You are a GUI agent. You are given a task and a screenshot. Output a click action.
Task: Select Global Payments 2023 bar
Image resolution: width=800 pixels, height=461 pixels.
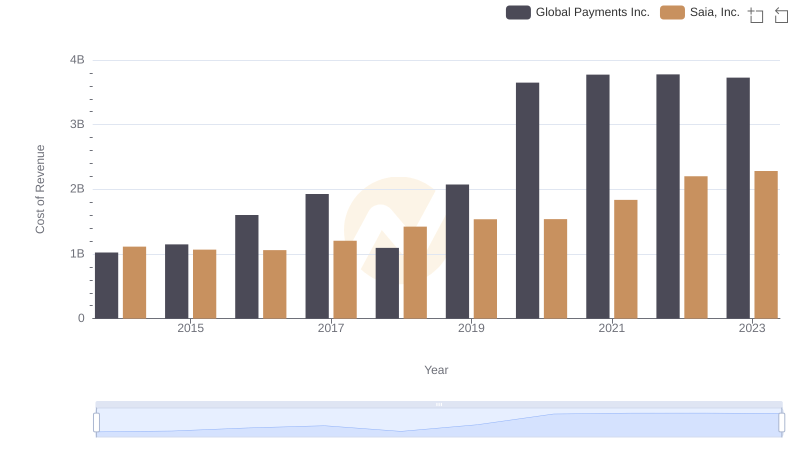click(738, 198)
